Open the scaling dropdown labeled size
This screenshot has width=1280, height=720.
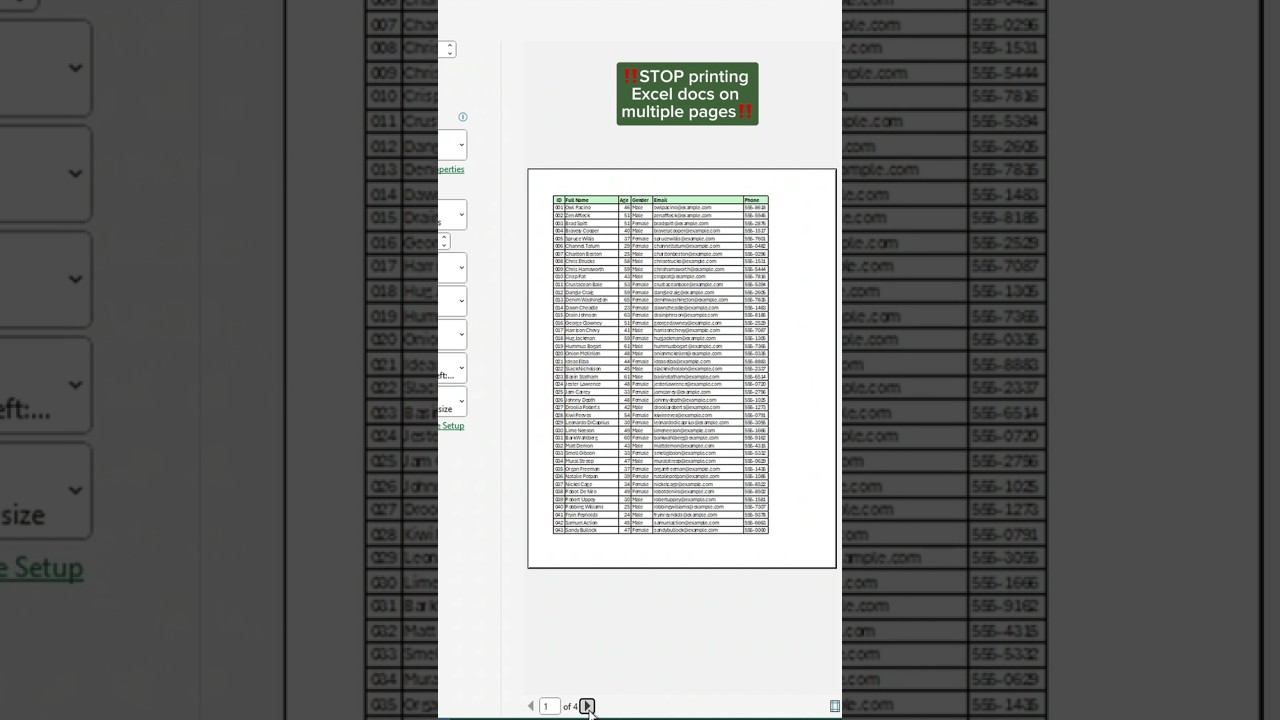tap(453, 401)
